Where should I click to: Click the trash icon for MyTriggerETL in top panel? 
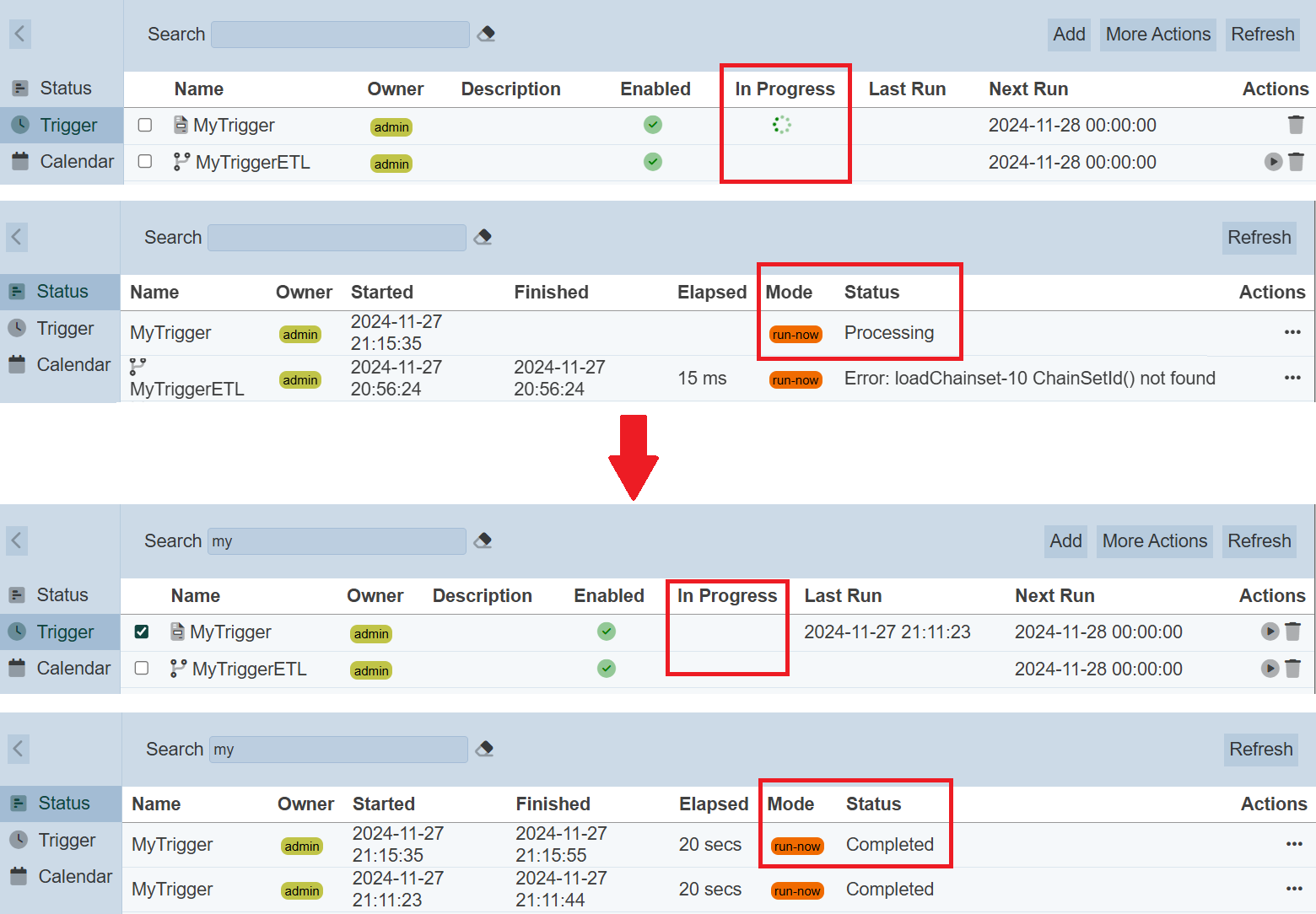1297,162
